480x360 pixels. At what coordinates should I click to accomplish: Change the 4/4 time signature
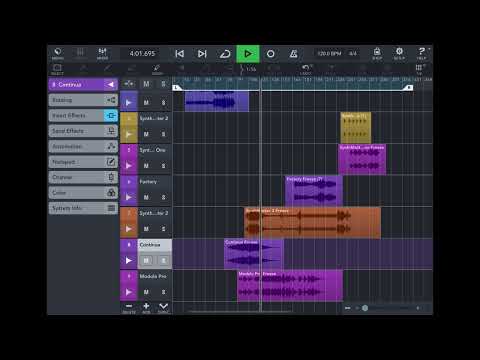tap(353, 53)
